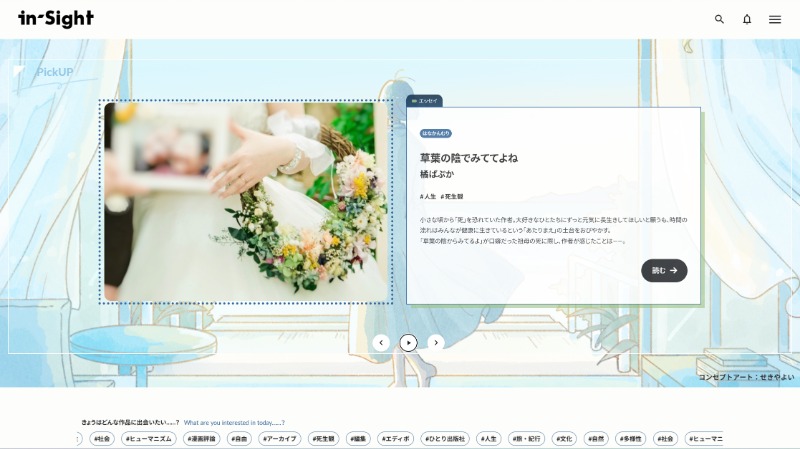Viewport: 800px width, 449px height.
Task: Open article title 草葉の陰でみててよね
Action: [469, 158]
